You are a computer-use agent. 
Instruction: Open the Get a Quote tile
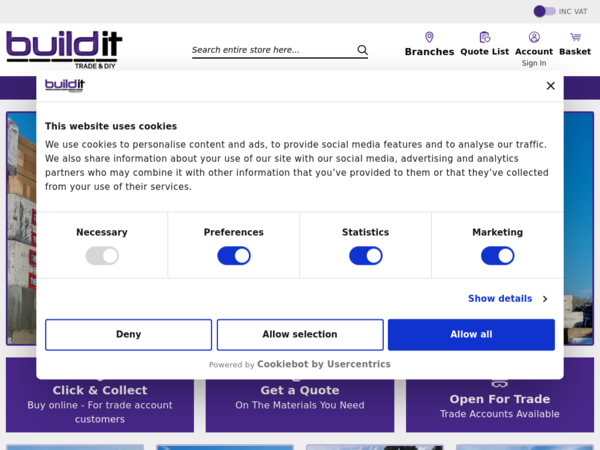point(300,395)
